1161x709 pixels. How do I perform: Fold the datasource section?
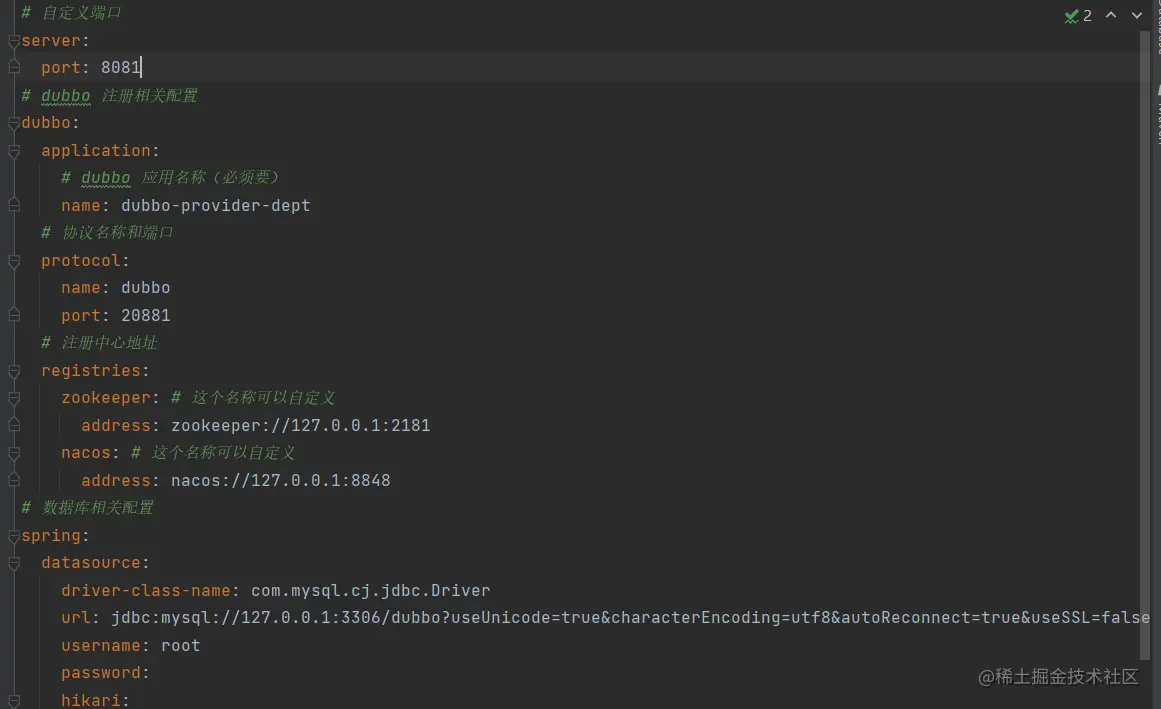(14, 563)
